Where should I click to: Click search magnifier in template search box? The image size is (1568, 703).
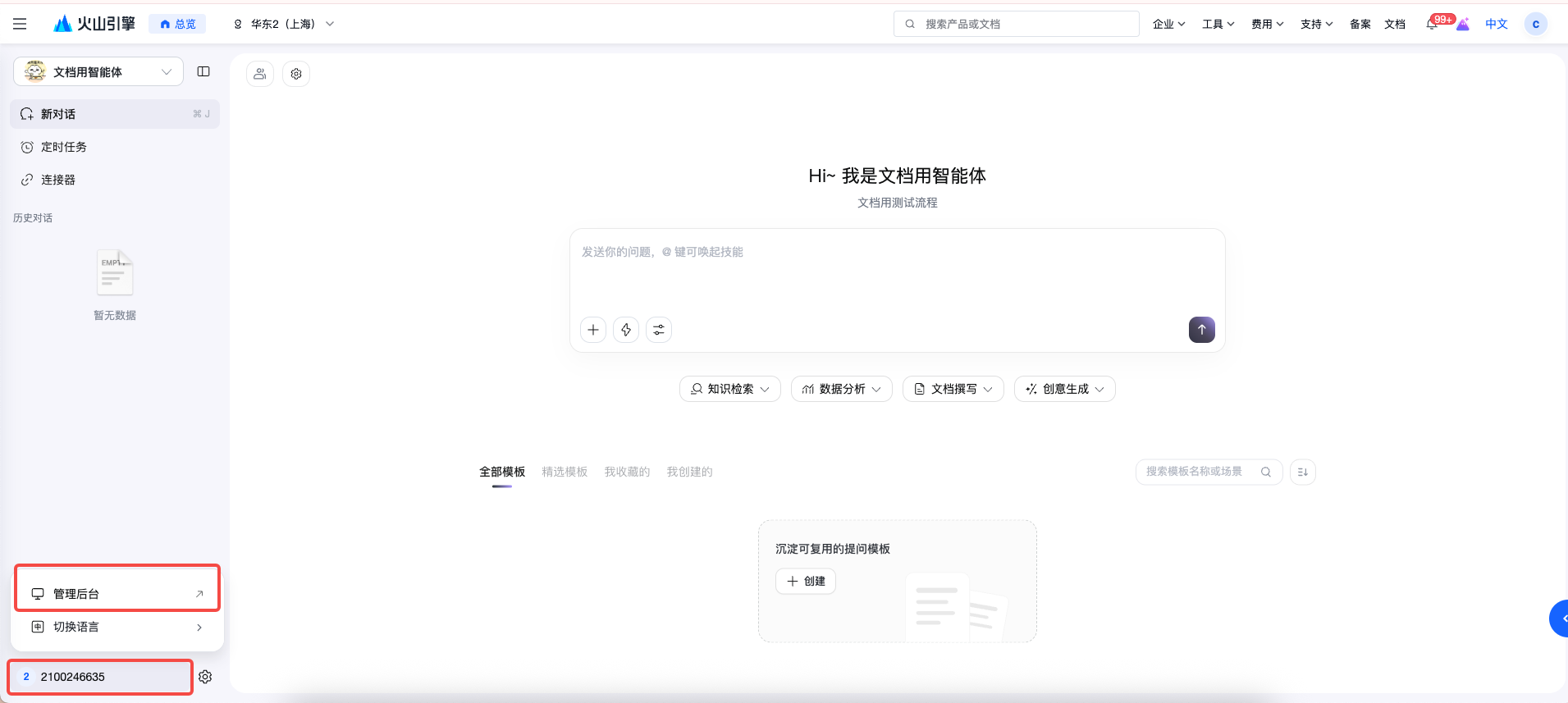click(x=1266, y=472)
